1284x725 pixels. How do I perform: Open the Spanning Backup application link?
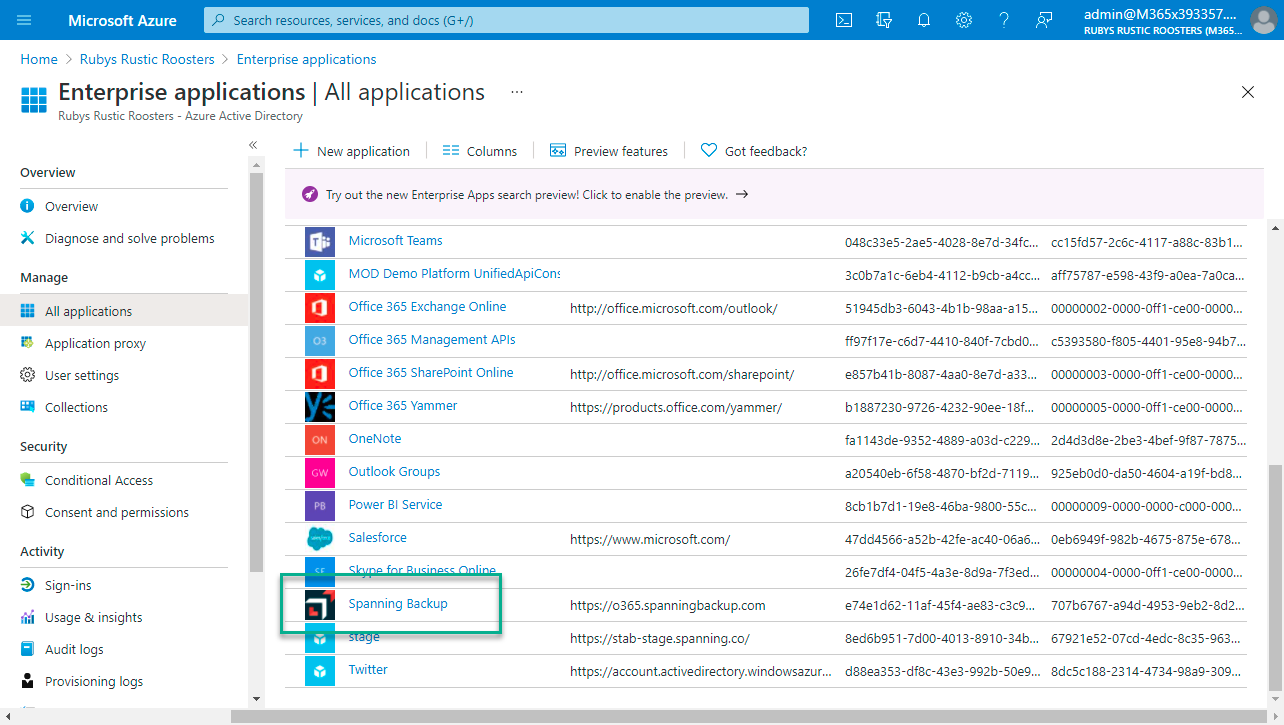pyautogui.click(x=398, y=603)
